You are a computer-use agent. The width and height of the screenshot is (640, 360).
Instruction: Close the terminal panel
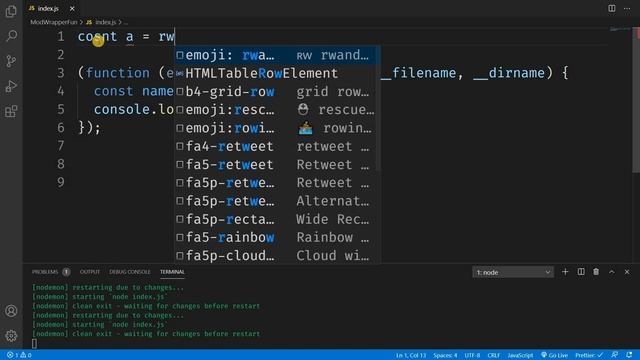(x=627, y=272)
